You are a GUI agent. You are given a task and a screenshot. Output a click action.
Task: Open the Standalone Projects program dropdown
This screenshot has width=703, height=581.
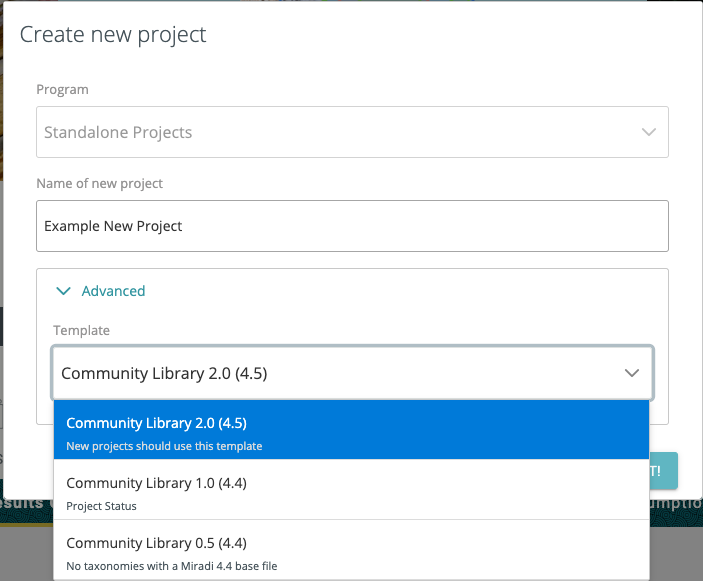[340, 132]
